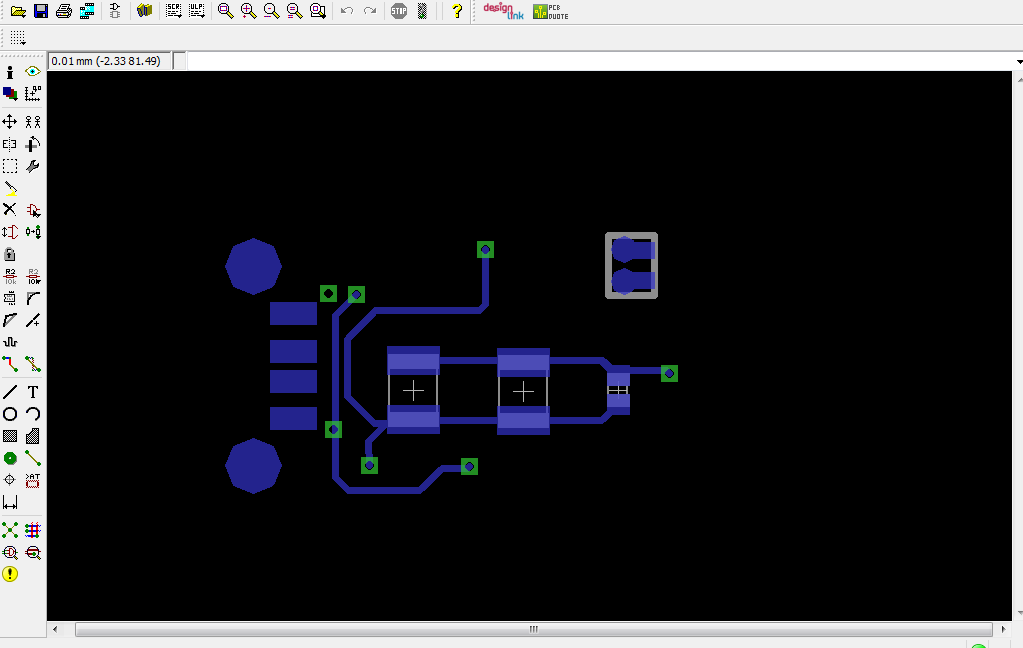Select the Route tool
The height and width of the screenshot is (648, 1023).
pyautogui.click(x=10, y=364)
